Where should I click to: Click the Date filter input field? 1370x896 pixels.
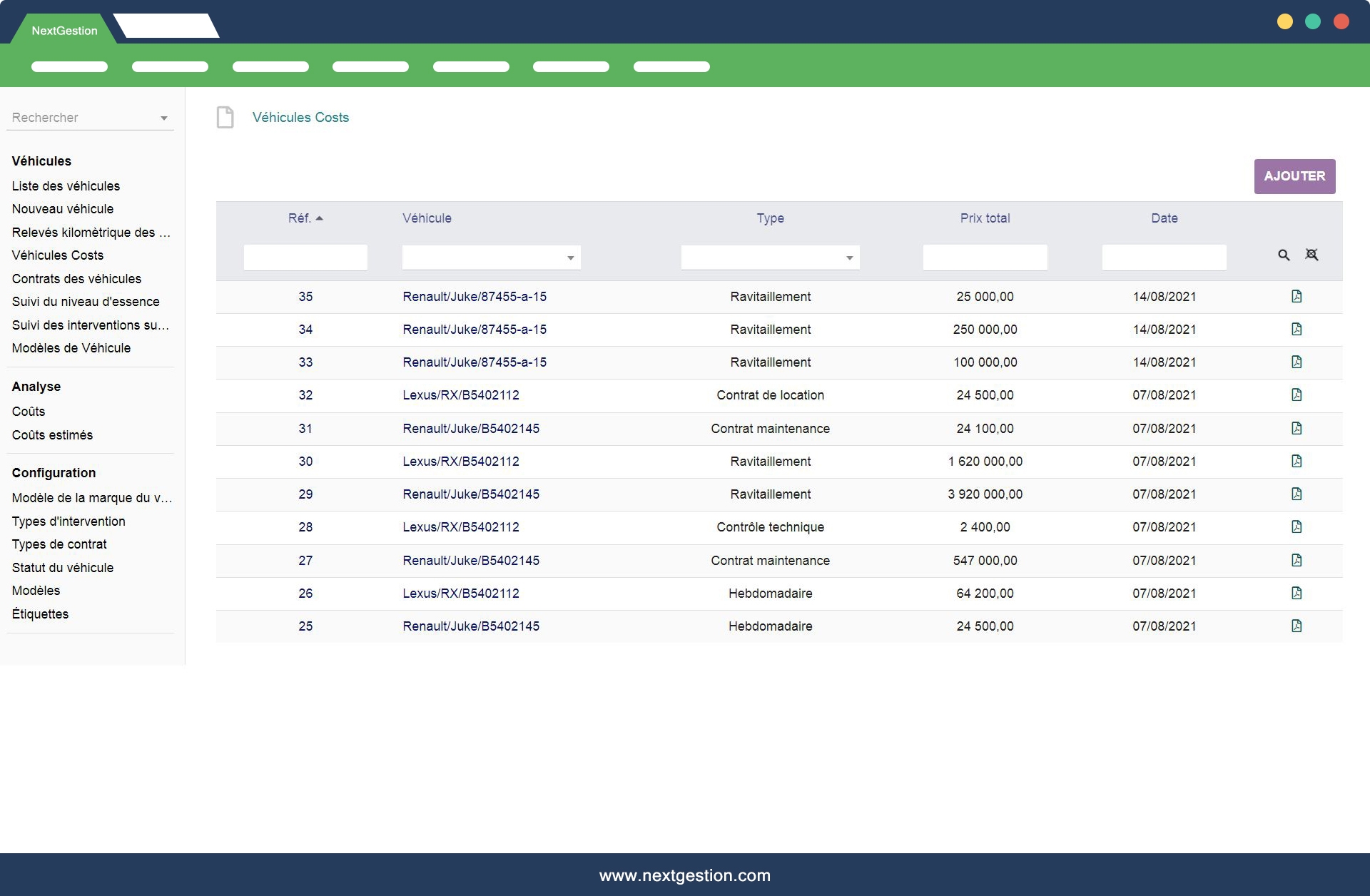click(1164, 258)
